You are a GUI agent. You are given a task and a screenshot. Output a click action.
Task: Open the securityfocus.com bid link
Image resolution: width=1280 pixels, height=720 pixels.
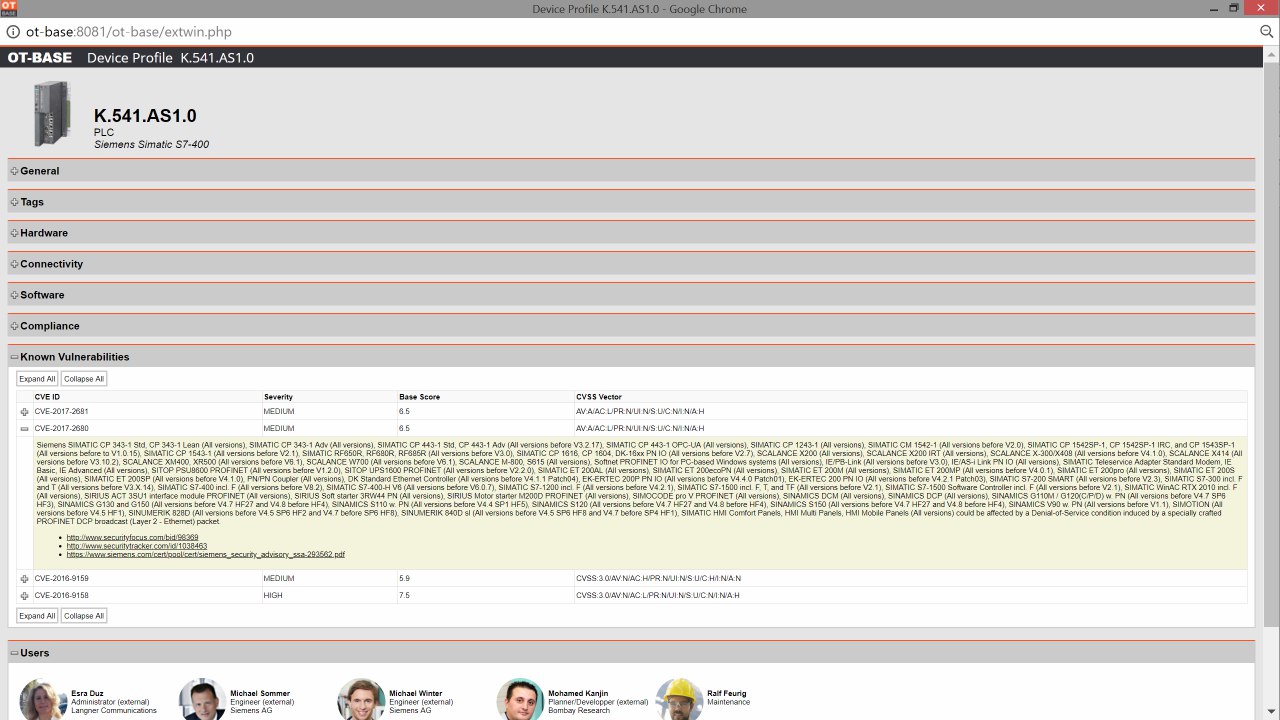tap(132, 538)
